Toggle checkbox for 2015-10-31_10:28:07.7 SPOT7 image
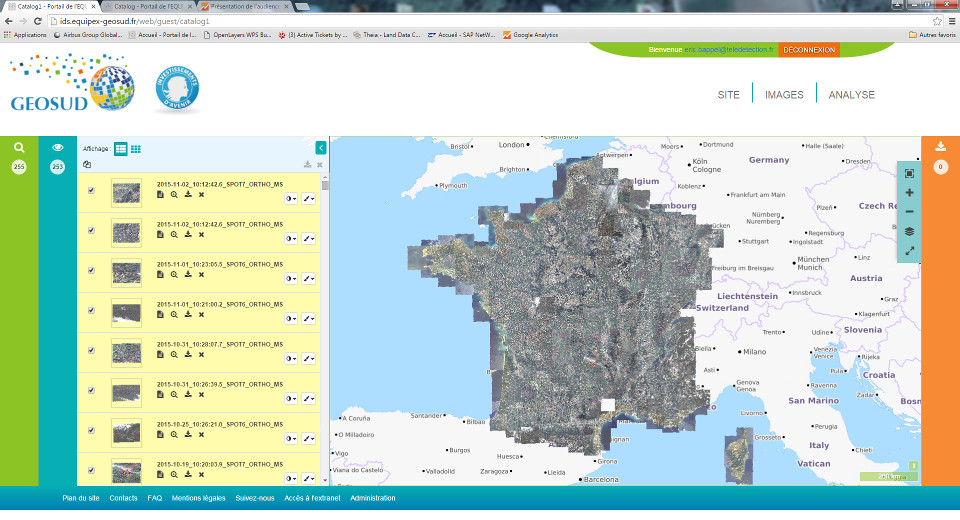This screenshot has height=520, width=960. pyautogui.click(x=92, y=350)
